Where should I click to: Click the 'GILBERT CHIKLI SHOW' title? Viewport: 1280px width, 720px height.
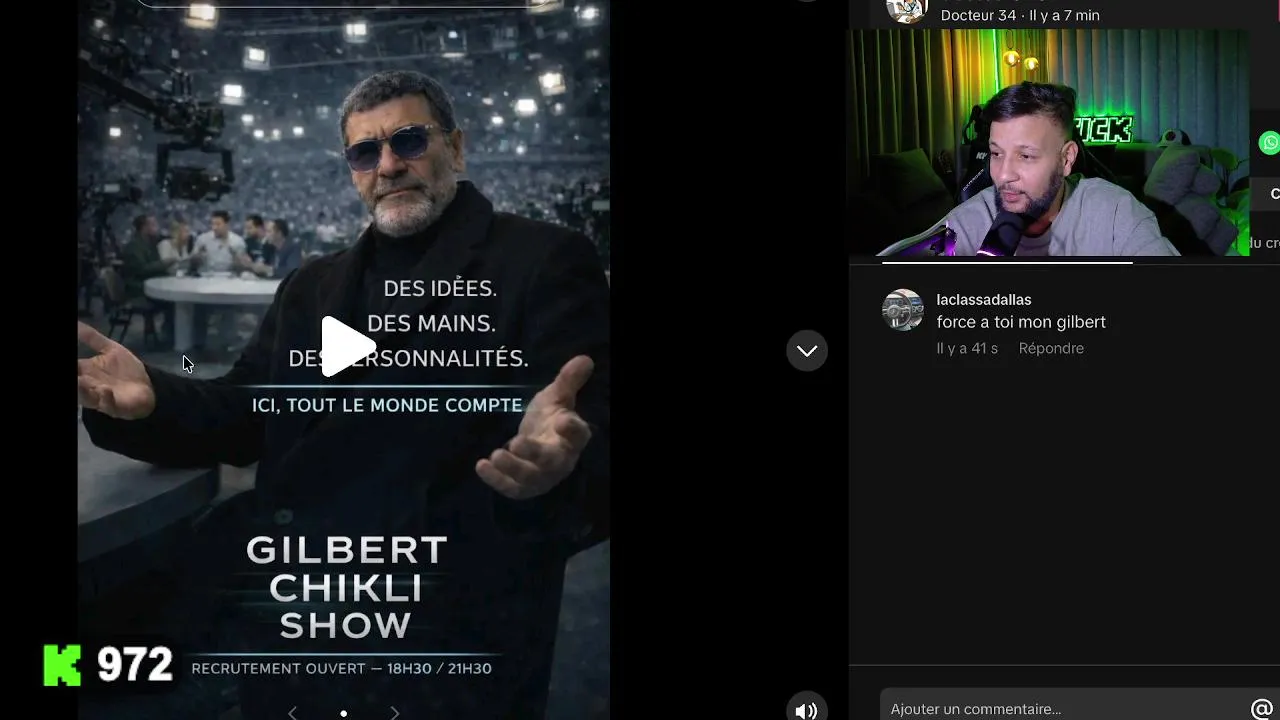point(346,587)
